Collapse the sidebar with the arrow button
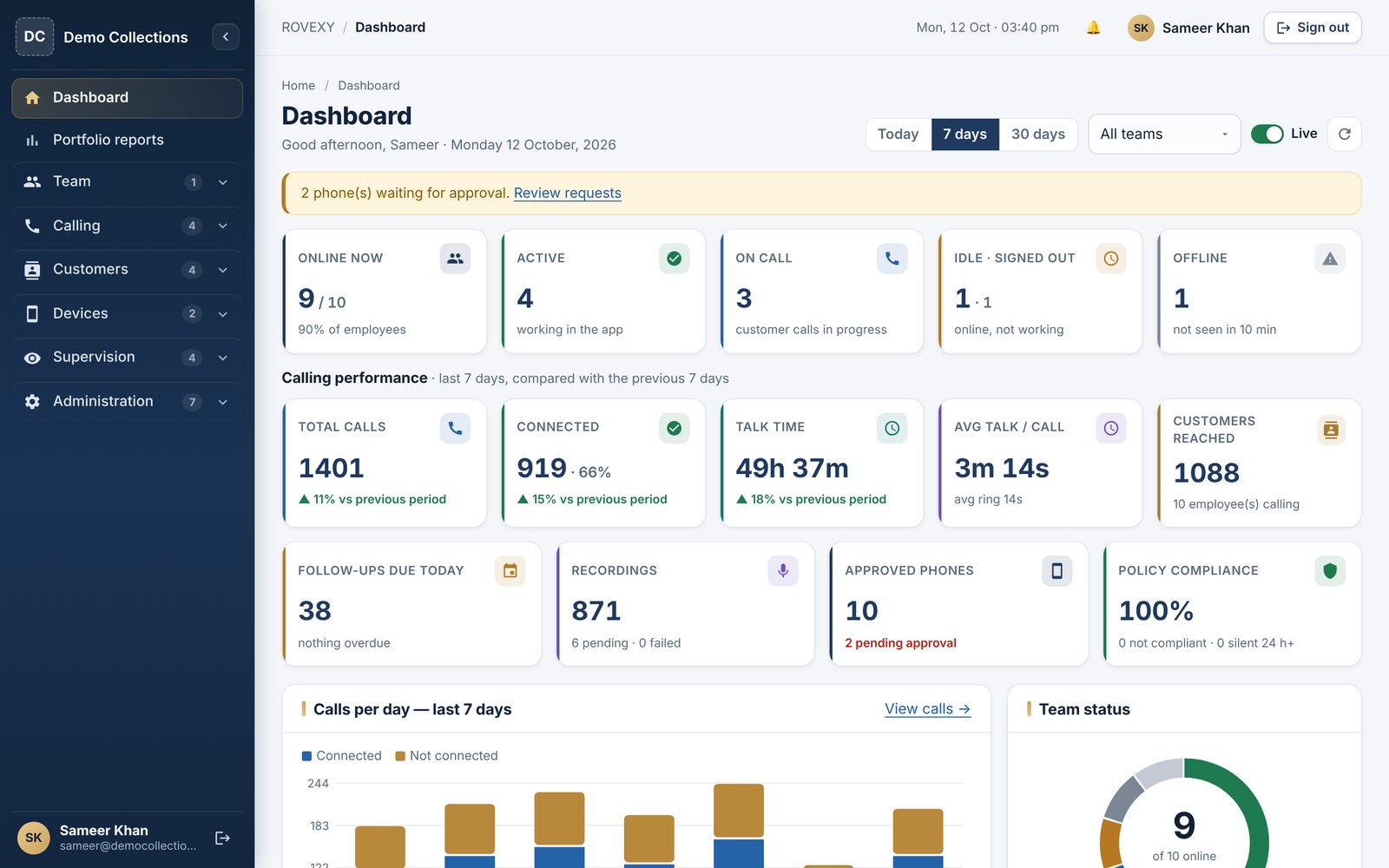Viewport: 1389px width, 868px height. pyautogui.click(x=226, y=36)
